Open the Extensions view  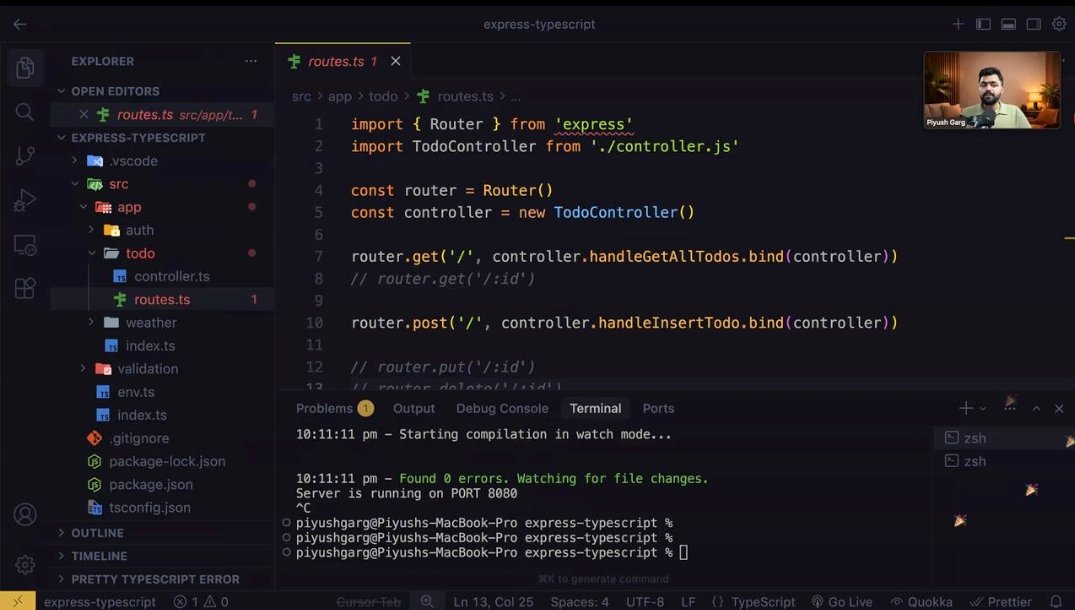24,288
